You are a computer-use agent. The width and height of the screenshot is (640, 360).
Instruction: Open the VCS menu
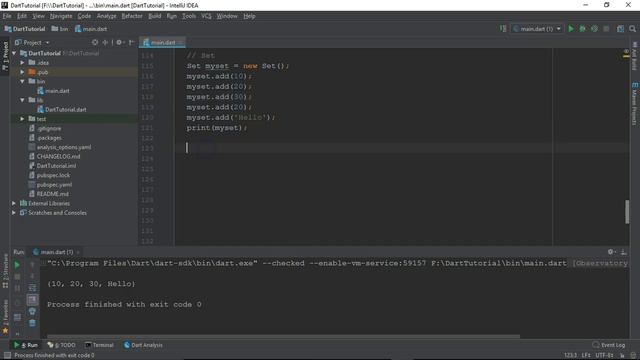(x=206, y=16)
